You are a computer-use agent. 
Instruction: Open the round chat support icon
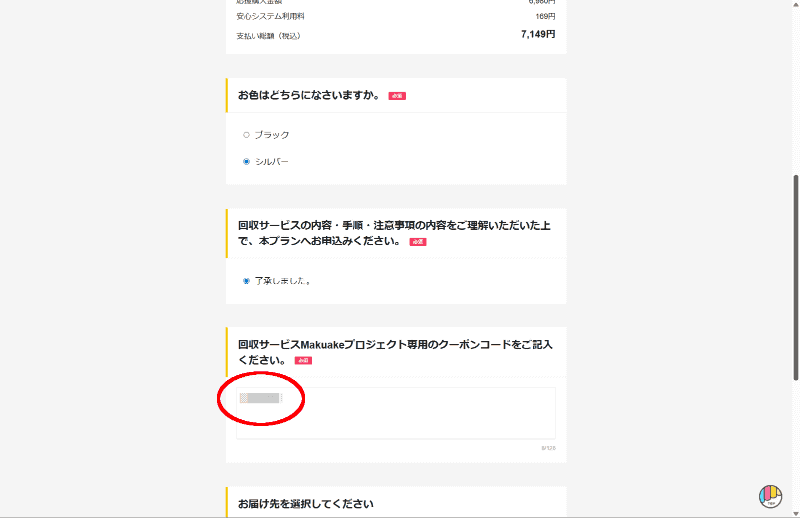click(770, 496)
